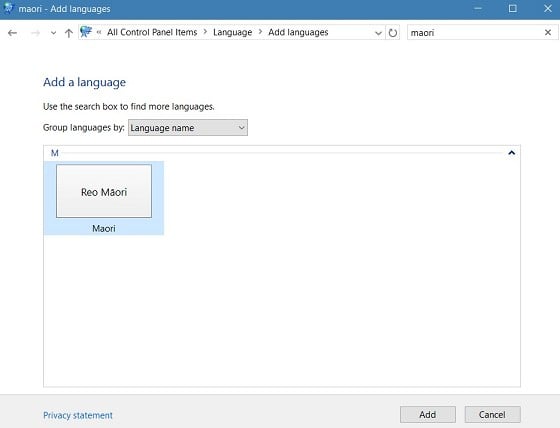
Task: Navigate to All Control Panel Items breadcrumb
Action: pos(152,32)
